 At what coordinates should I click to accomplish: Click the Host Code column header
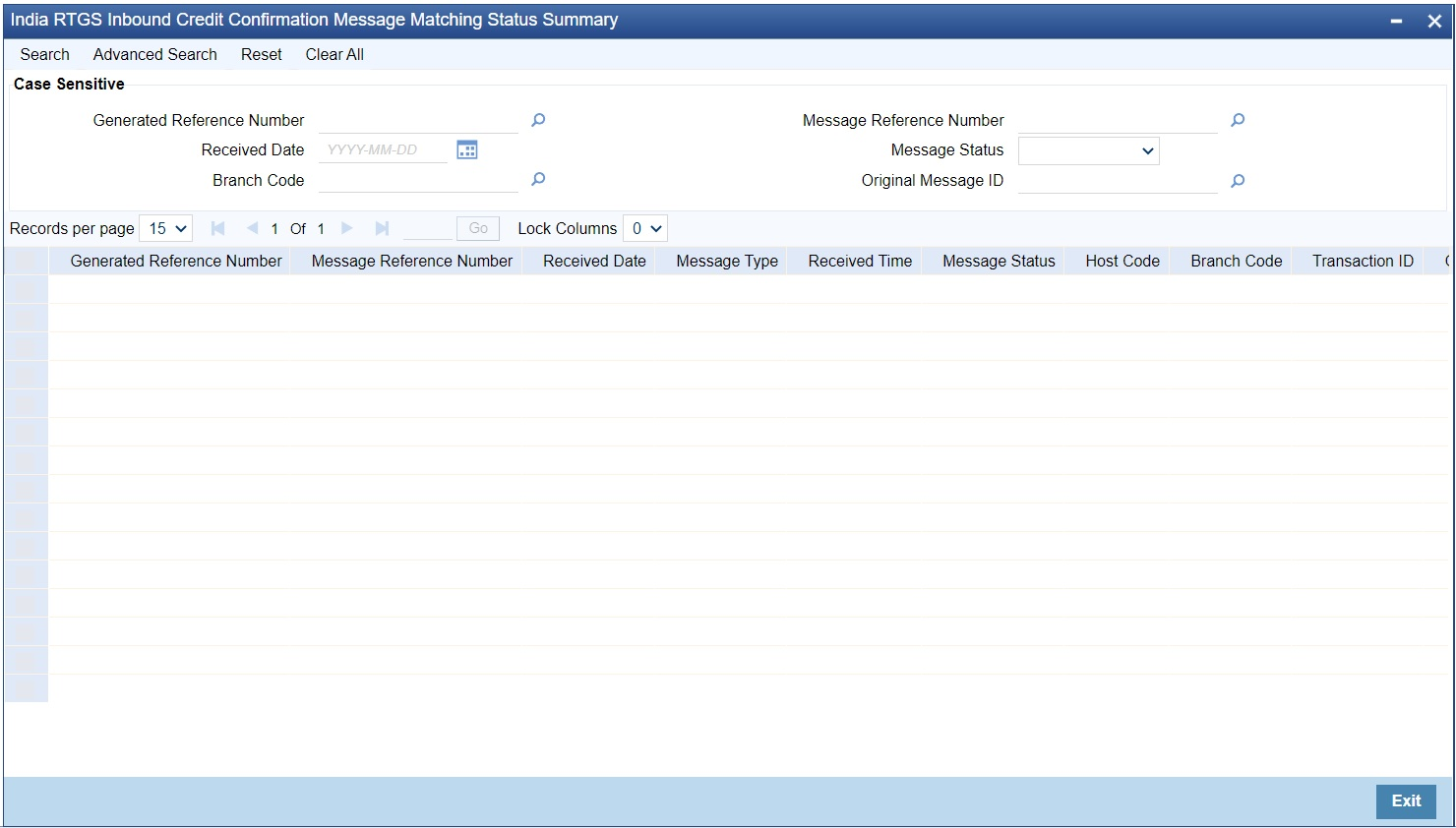coord(1122,261)
